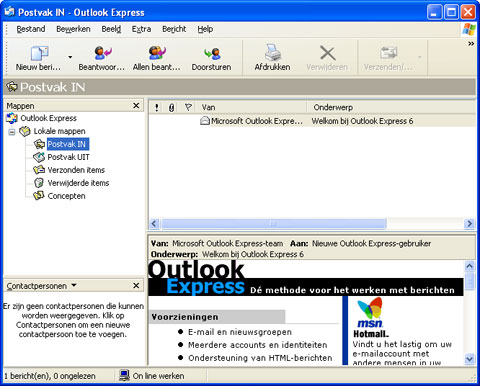The height and width of the screenshot is (386, 480).
Task: Click the Afdrukken printer icon
Action: click(273, 53)
